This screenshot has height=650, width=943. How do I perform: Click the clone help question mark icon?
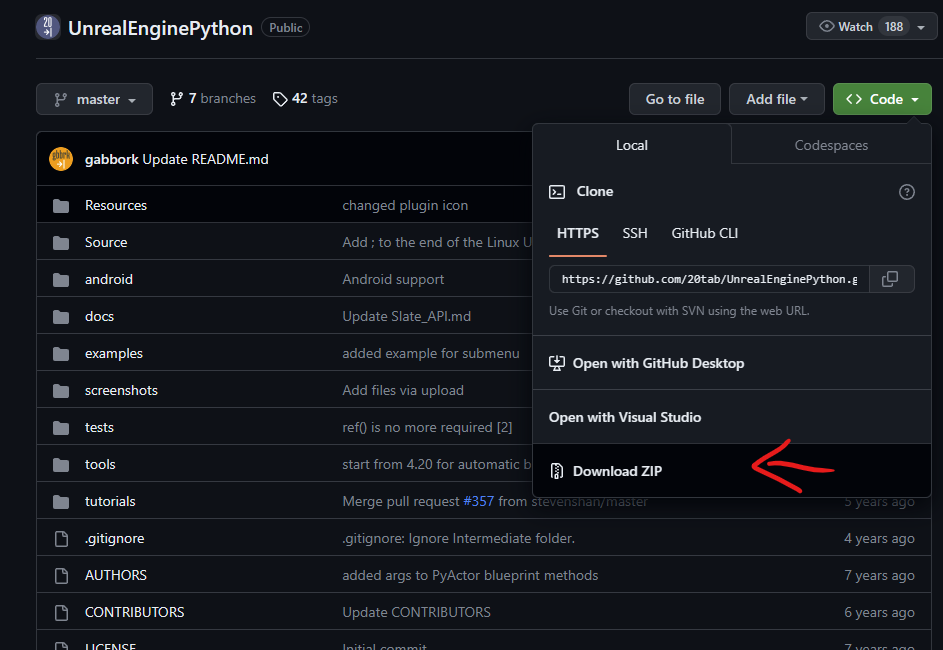tap(906, 191)
